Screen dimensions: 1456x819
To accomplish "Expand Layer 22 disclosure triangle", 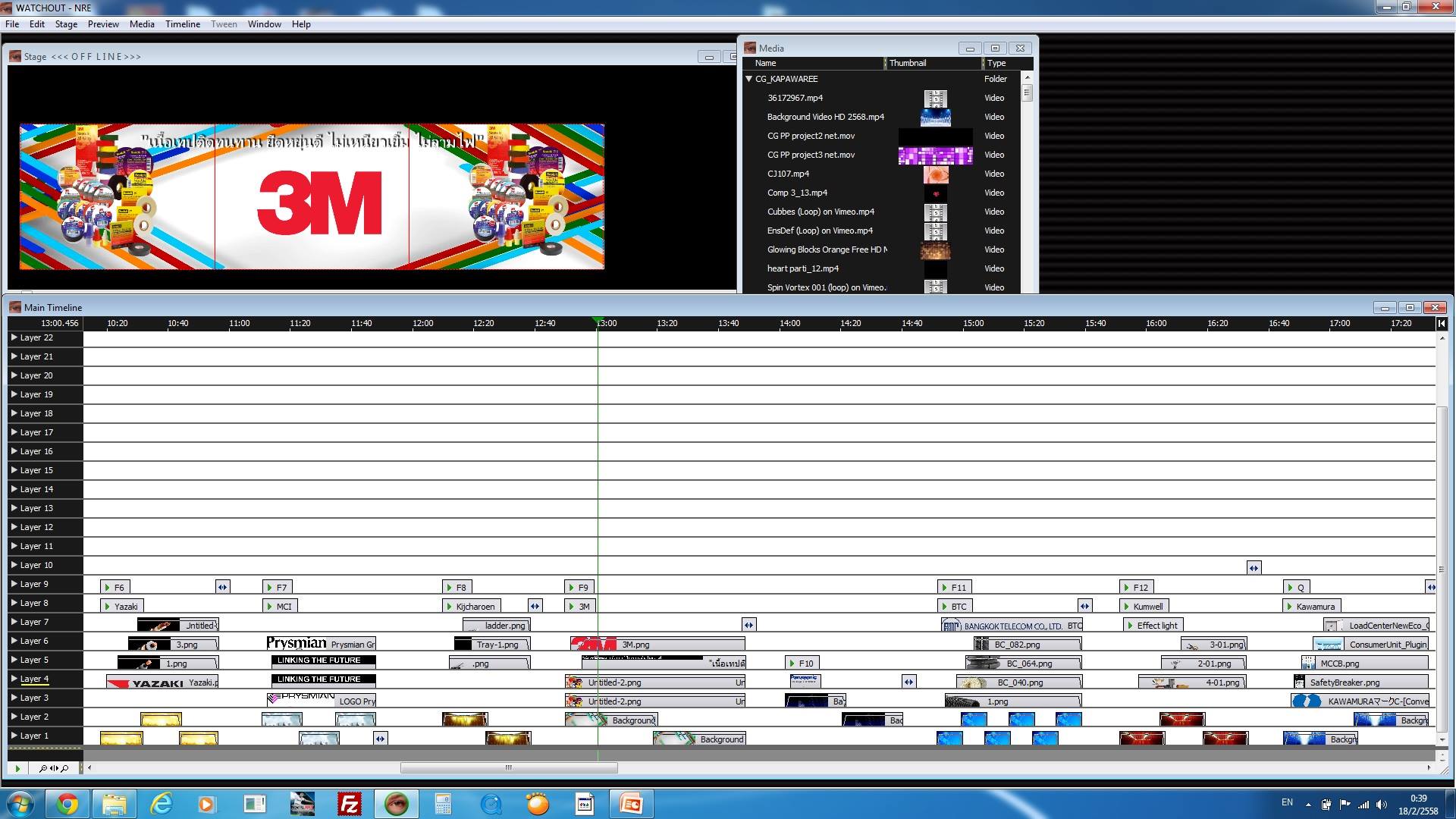I will click(14, 337).
